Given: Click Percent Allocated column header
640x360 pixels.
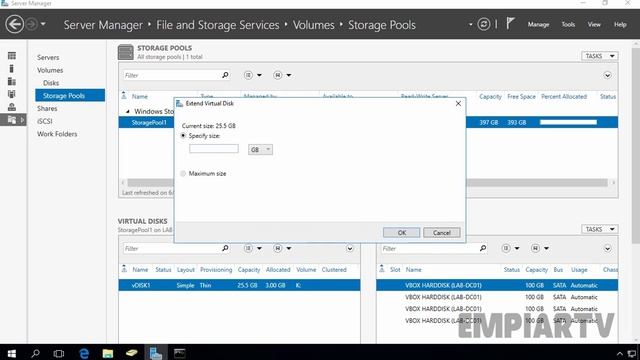Looking at the screenshot, I should pyautogui.click(x=564, y=97).
